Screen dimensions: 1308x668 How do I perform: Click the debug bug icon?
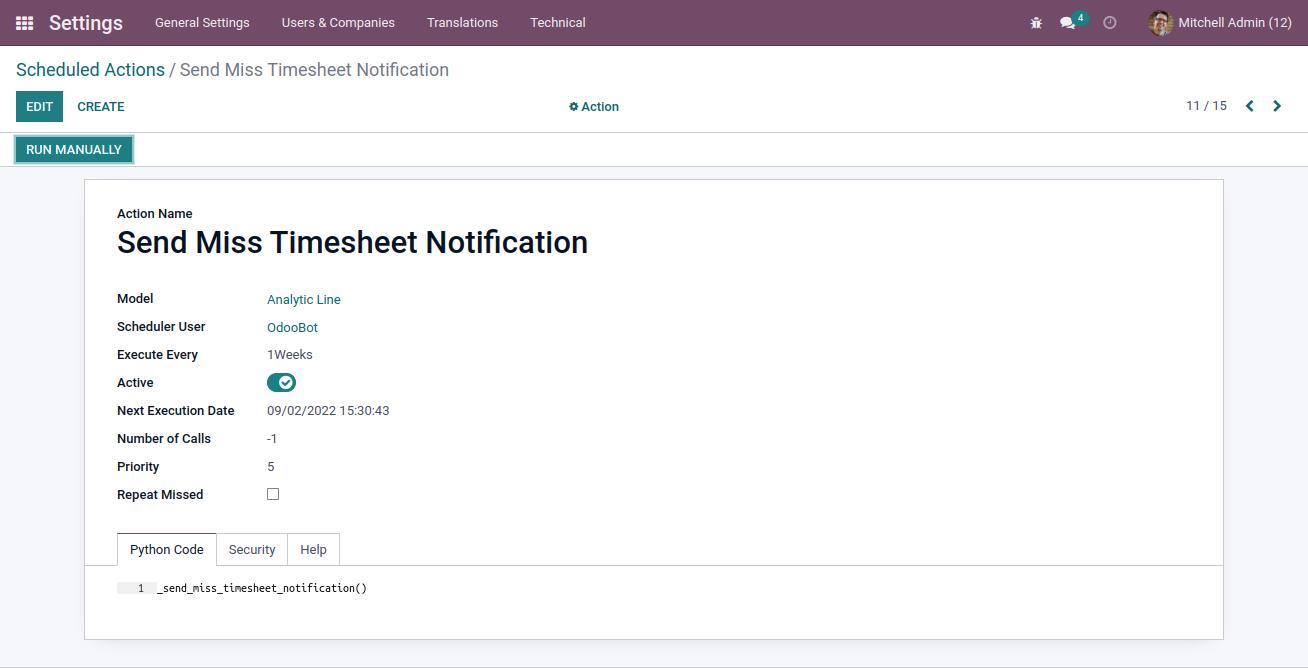pyautogui.click(x=1036, y=23)
